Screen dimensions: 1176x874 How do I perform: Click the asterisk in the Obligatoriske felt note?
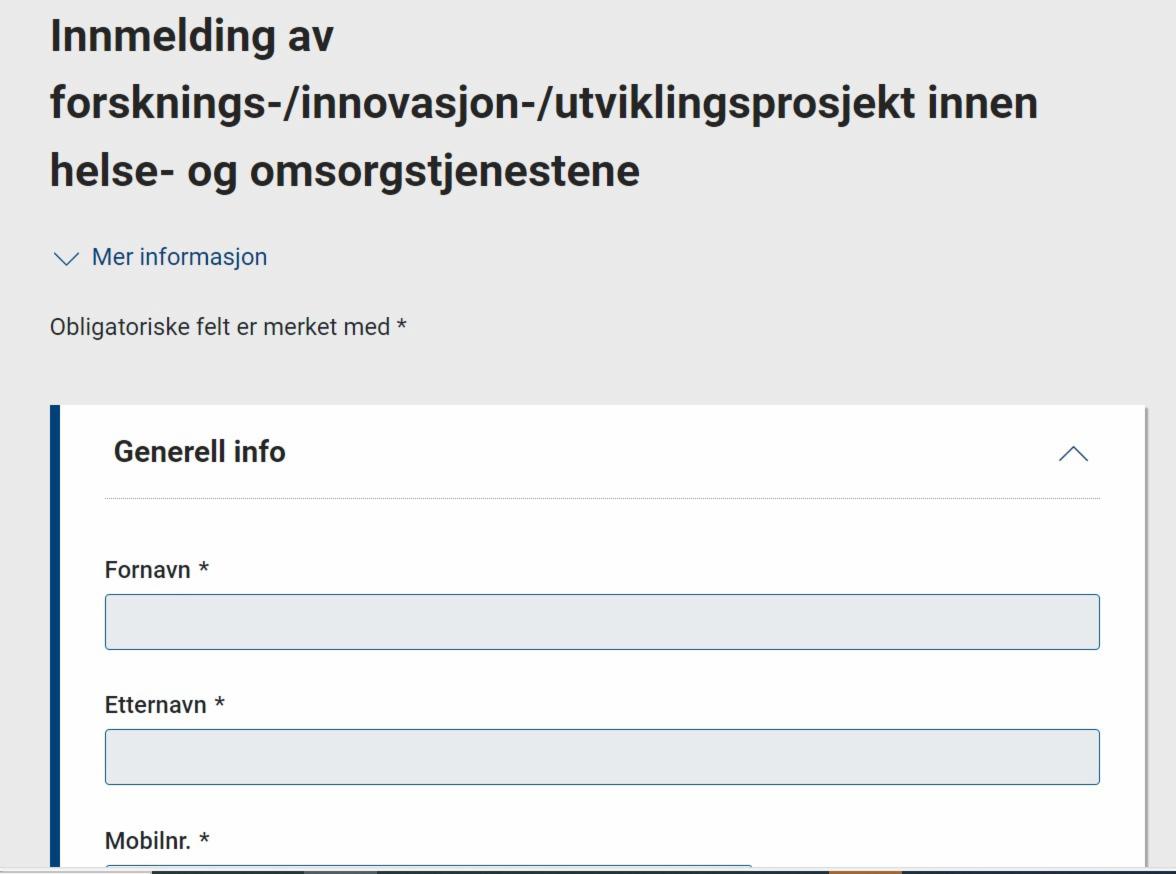tap(402, 327)
